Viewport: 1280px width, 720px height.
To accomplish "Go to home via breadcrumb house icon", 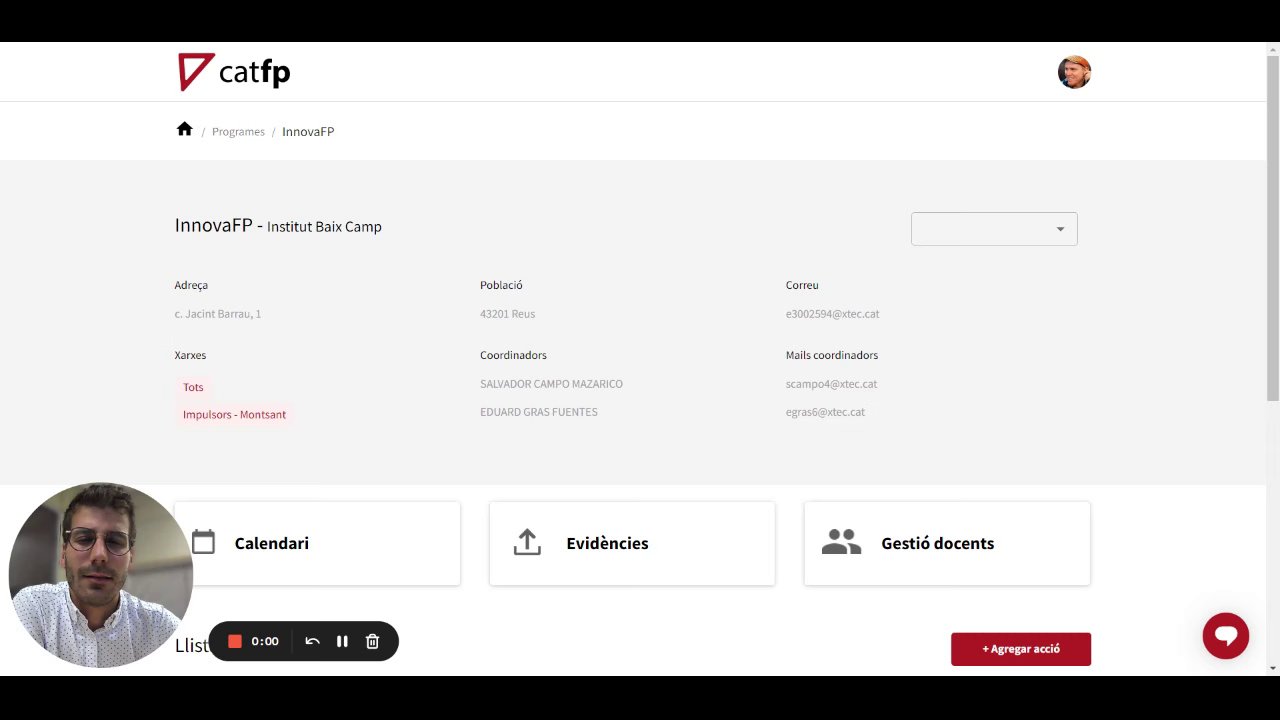I will [184, 129].
